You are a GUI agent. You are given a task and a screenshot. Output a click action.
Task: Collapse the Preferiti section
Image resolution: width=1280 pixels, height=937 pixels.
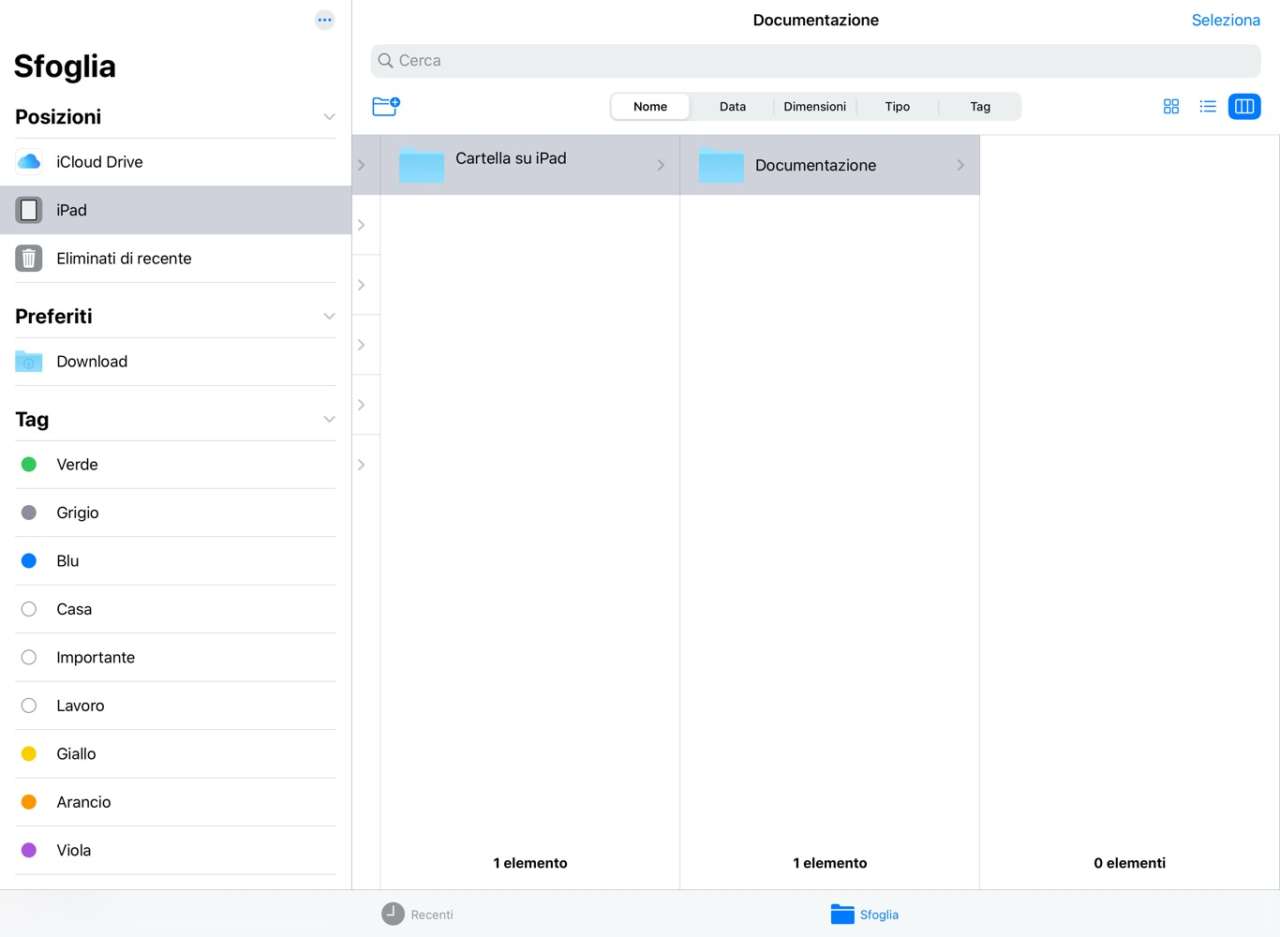329,316
